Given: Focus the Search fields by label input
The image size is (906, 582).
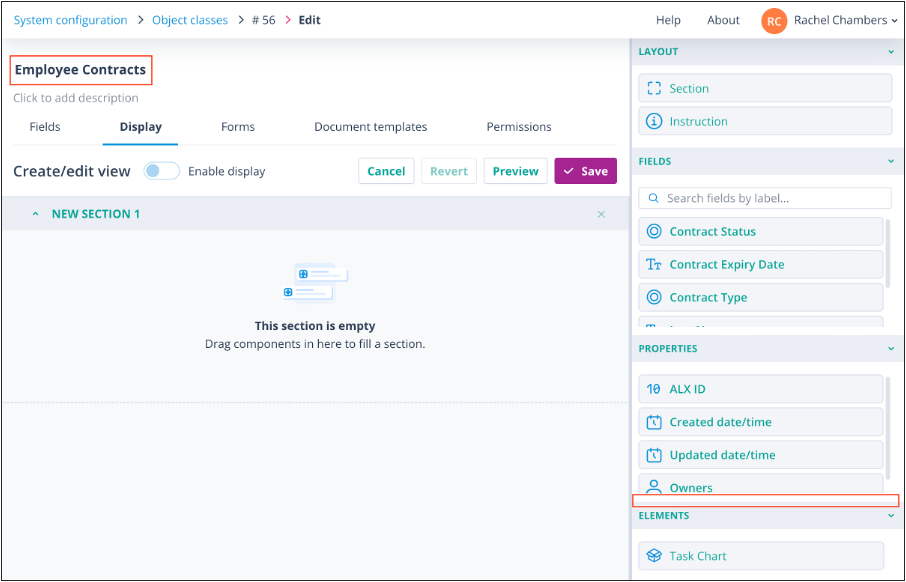Looking at the screenshot, I should click(x=764, y=198).
